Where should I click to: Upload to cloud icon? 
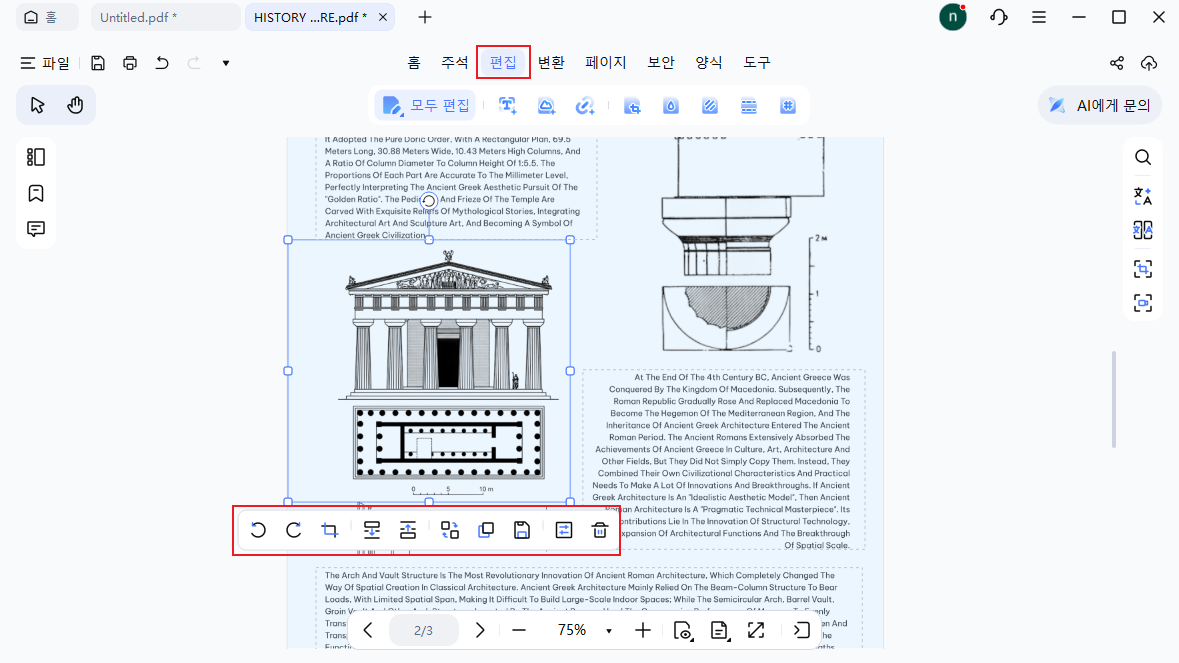click(x=1149, y=63)
